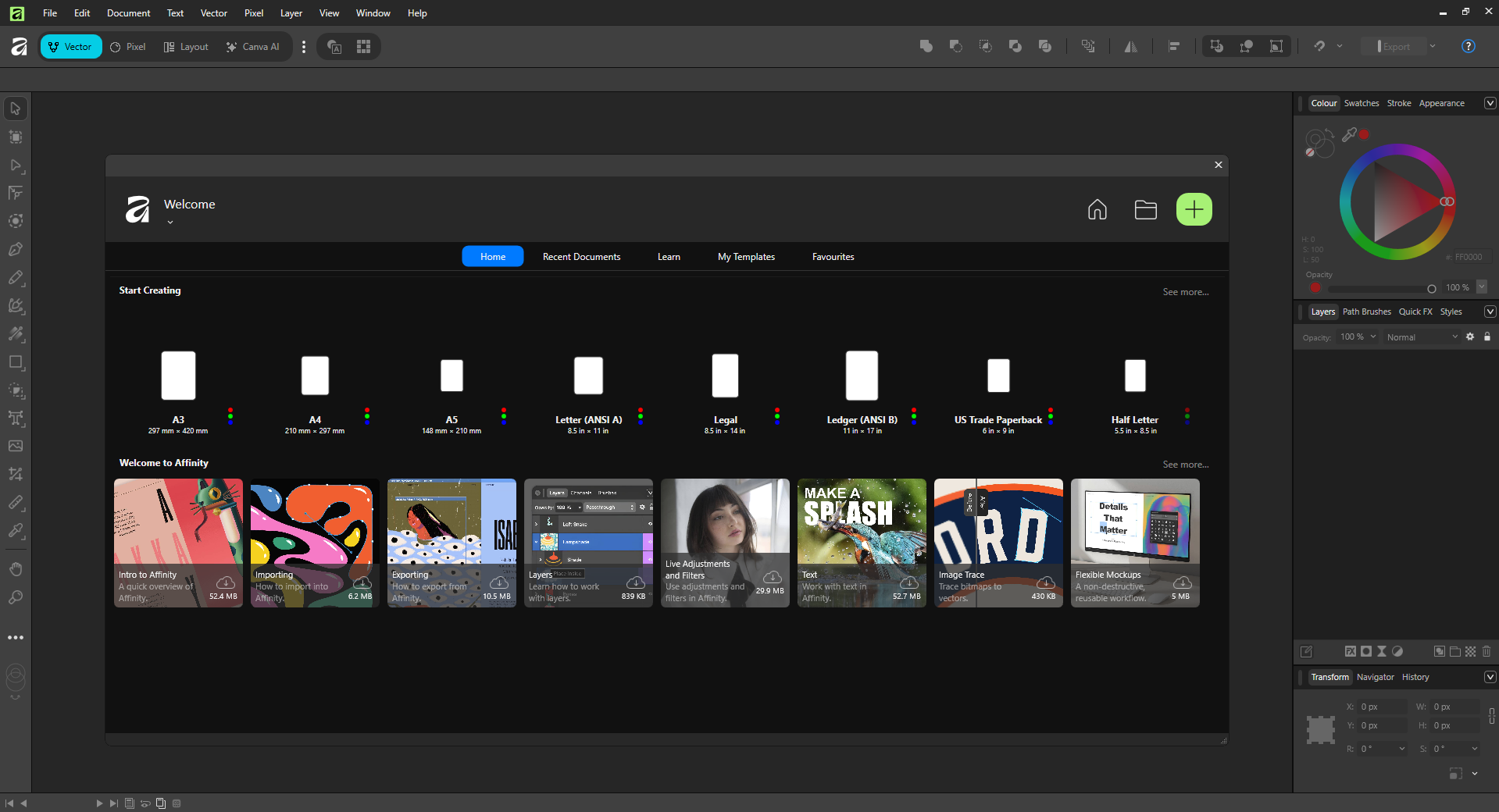Click the home icon in Welcome dialog
Viewport: 1499px width, 812px height.
tap(1097, 209)
